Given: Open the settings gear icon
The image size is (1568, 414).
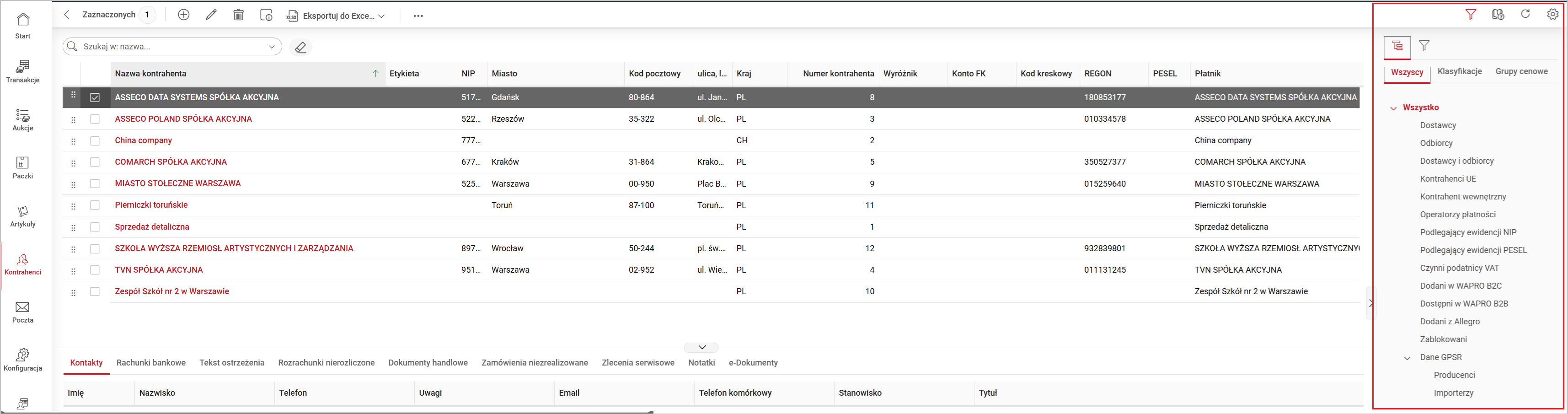Looking at the screenshot, I should [1553, 15].
